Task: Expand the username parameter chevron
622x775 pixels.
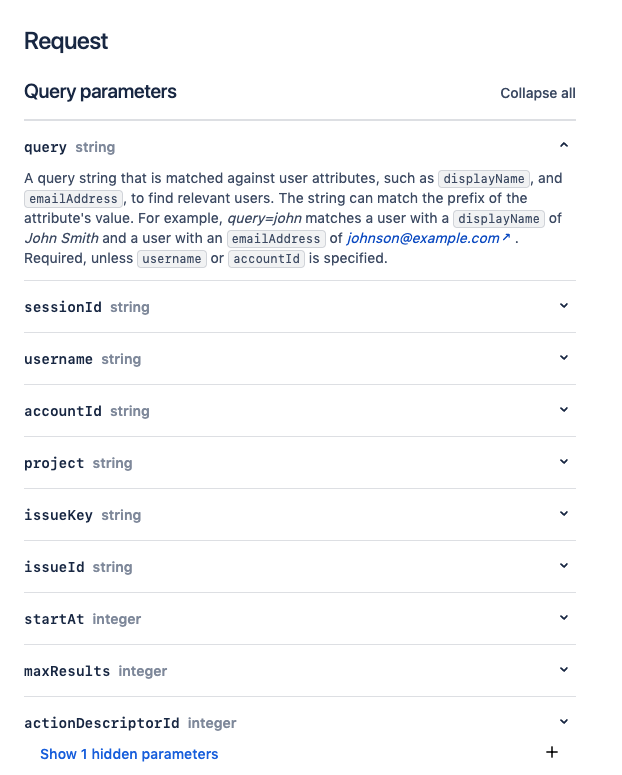Action: click(564, 358)
